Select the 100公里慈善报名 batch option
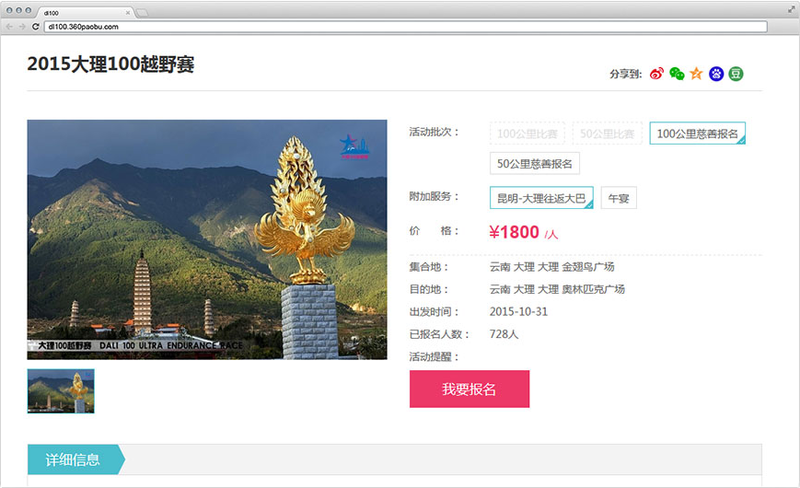This screenshot has height=488, width=800. click(x=697, y=134)
